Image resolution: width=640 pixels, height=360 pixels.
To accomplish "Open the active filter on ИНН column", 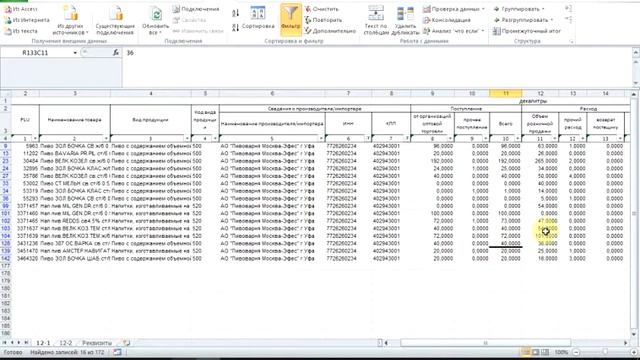I will 368,139.
